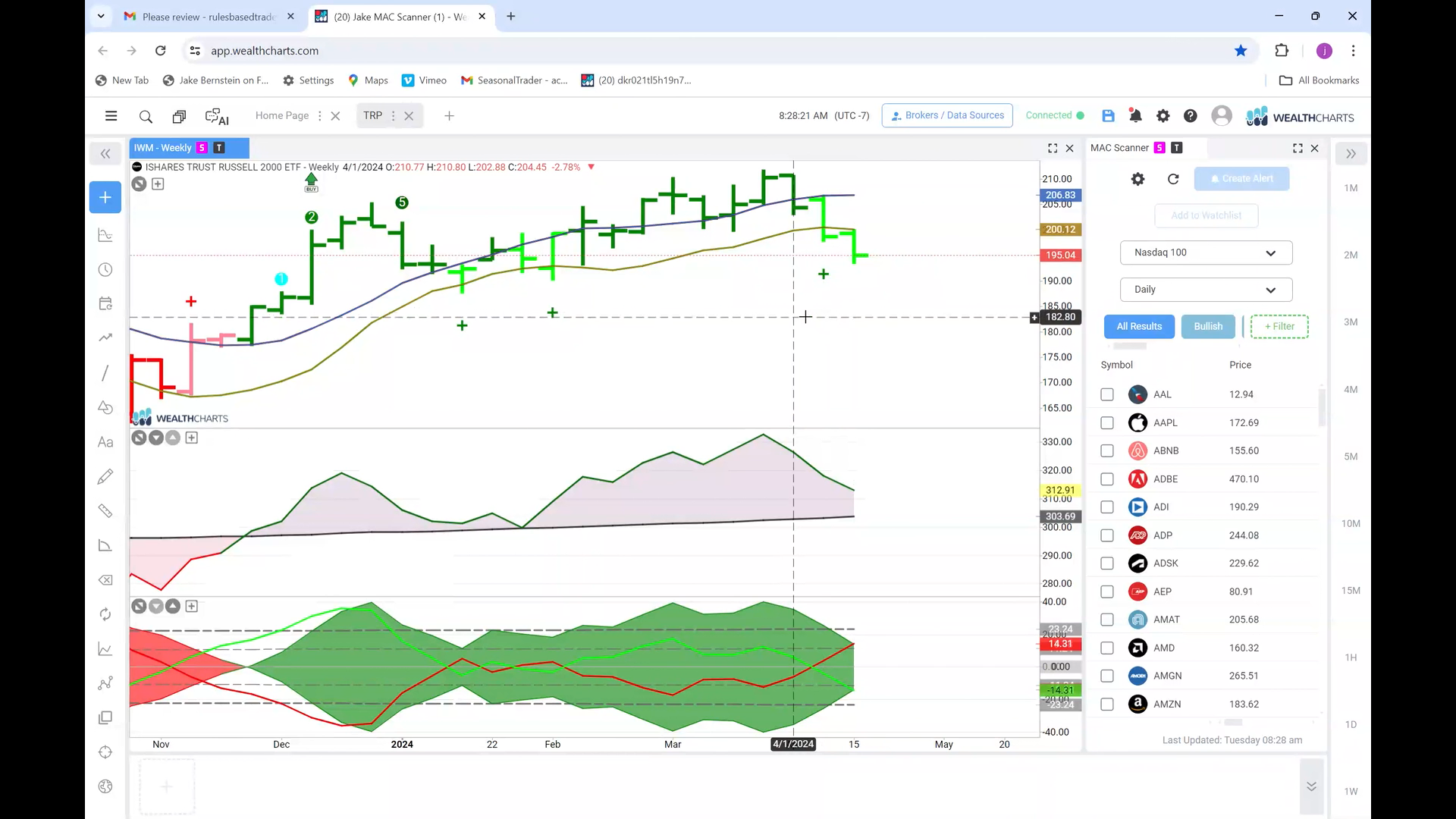Screen dimensions: 1456x819
Task: Open the Daily timeframe dropdown
Action: point(1206,290)
